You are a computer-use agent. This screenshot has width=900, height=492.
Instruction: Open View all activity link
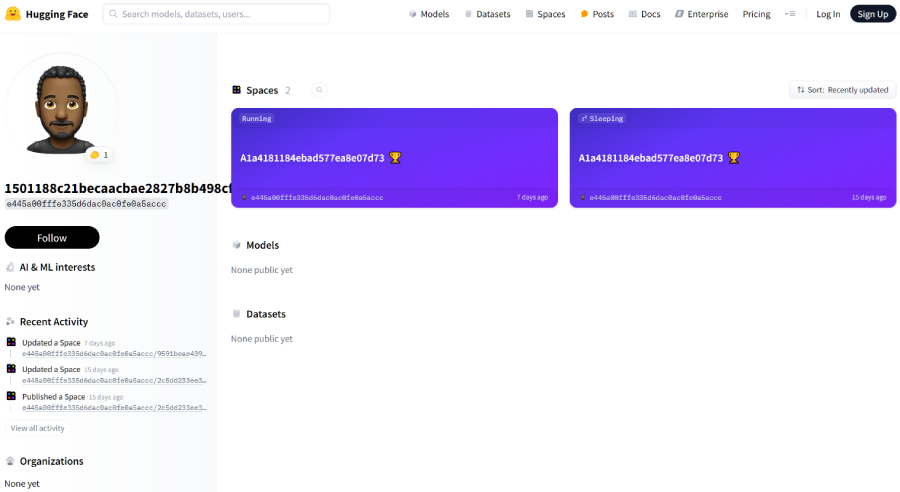37,428
